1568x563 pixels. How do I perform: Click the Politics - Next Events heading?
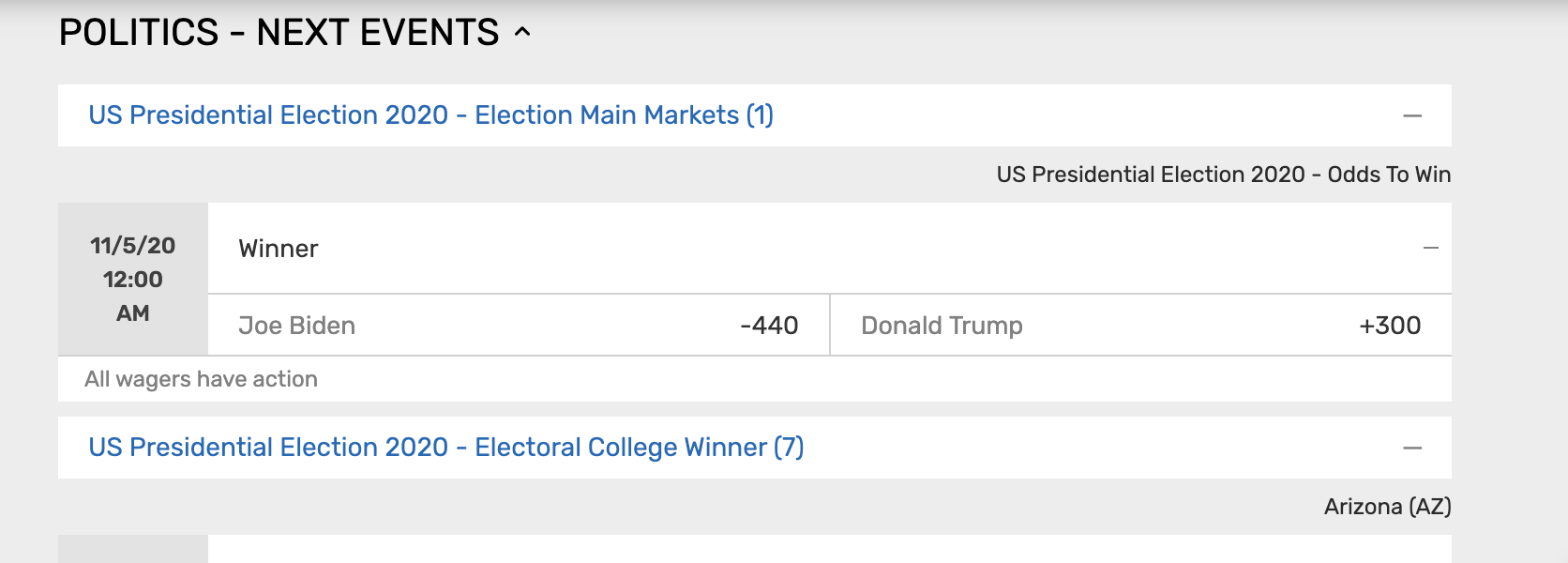279,33
